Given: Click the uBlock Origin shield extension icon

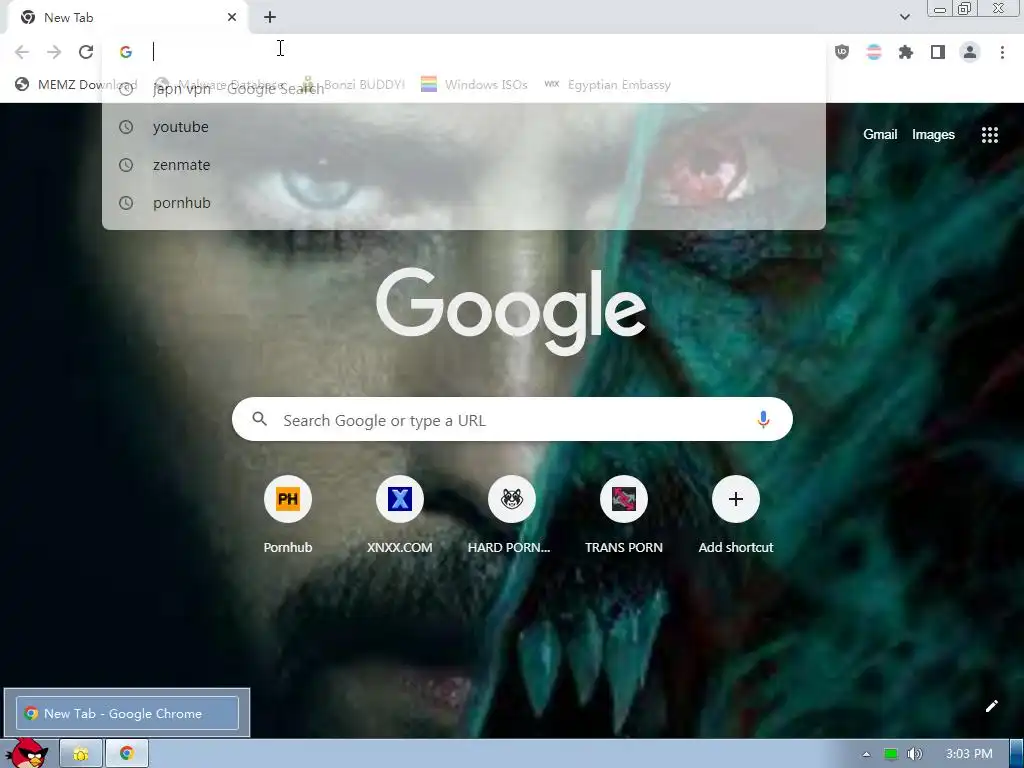Looking at the screenshot, I should 842,52.
